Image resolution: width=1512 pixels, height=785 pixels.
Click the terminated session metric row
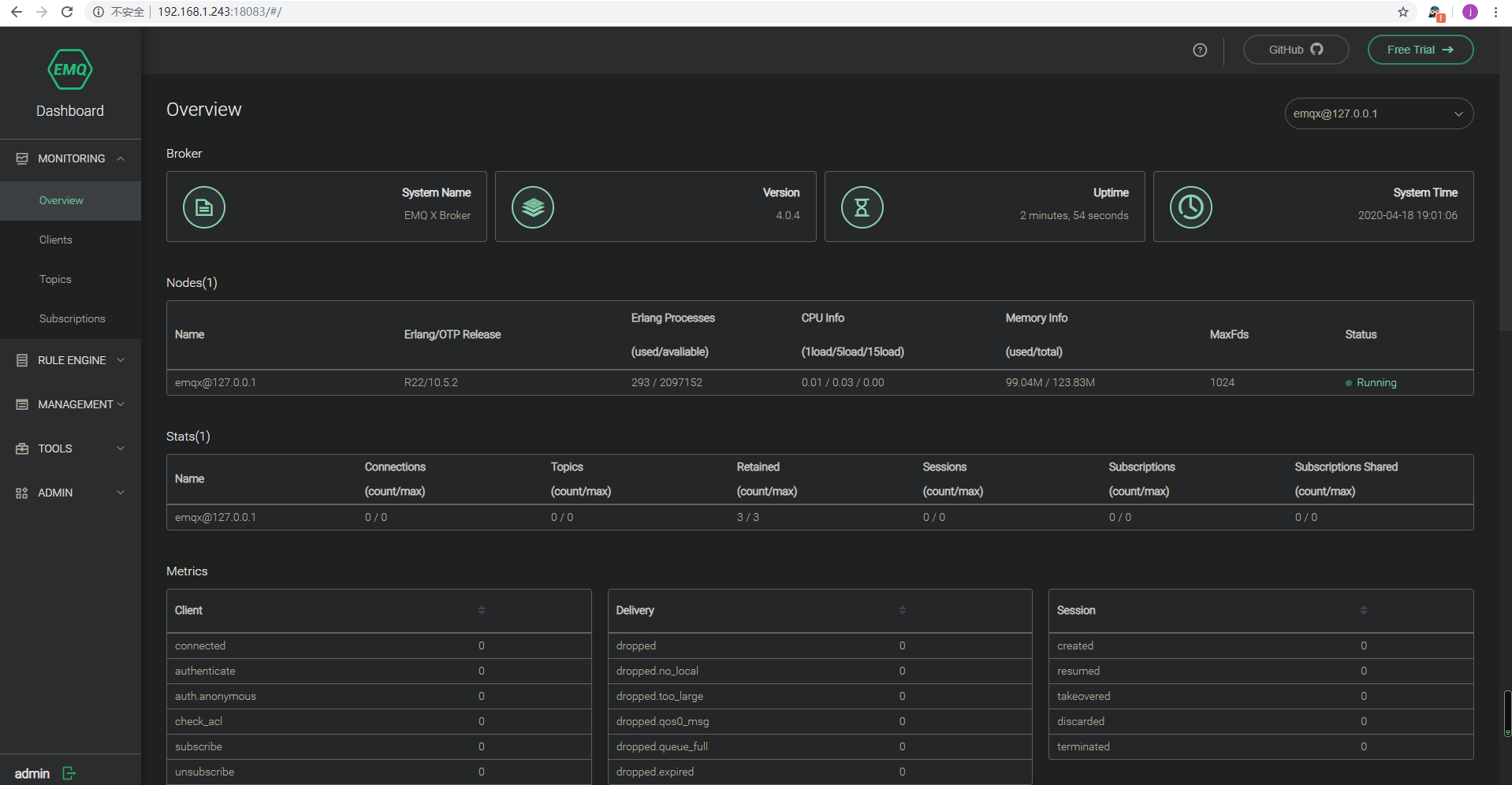coord(1261,746)
